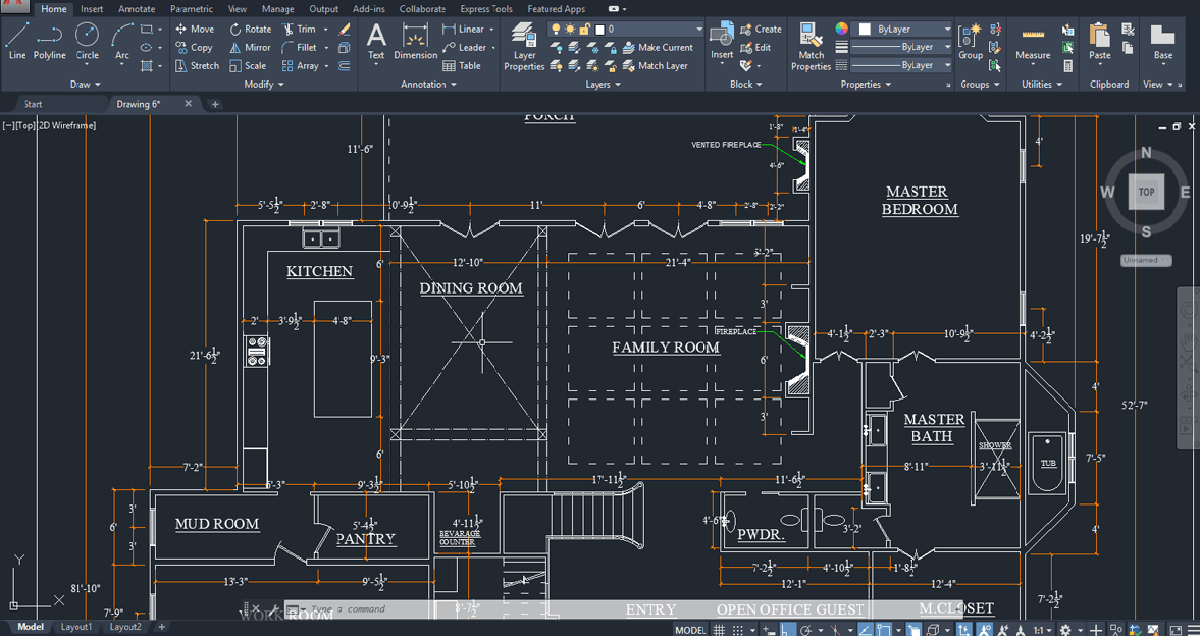1200x636 pixels.
Task: Toggle annotation visibility in status bar
Action: [x=985, y=629]
